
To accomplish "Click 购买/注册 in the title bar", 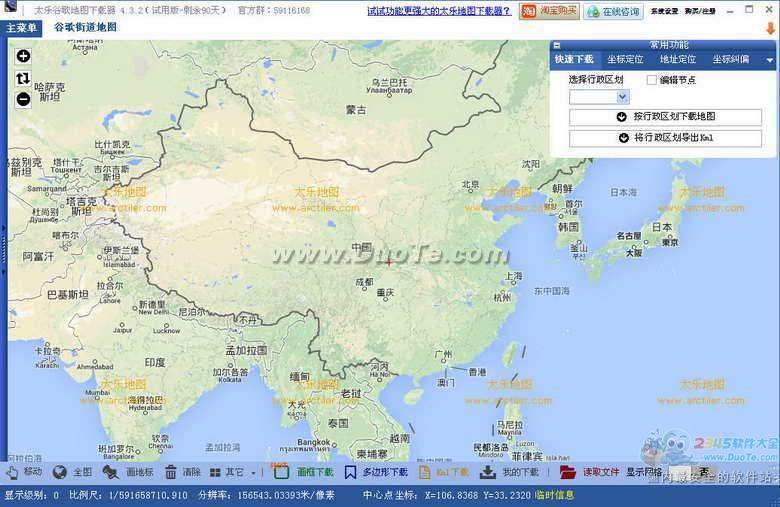I will click(700, 11).
